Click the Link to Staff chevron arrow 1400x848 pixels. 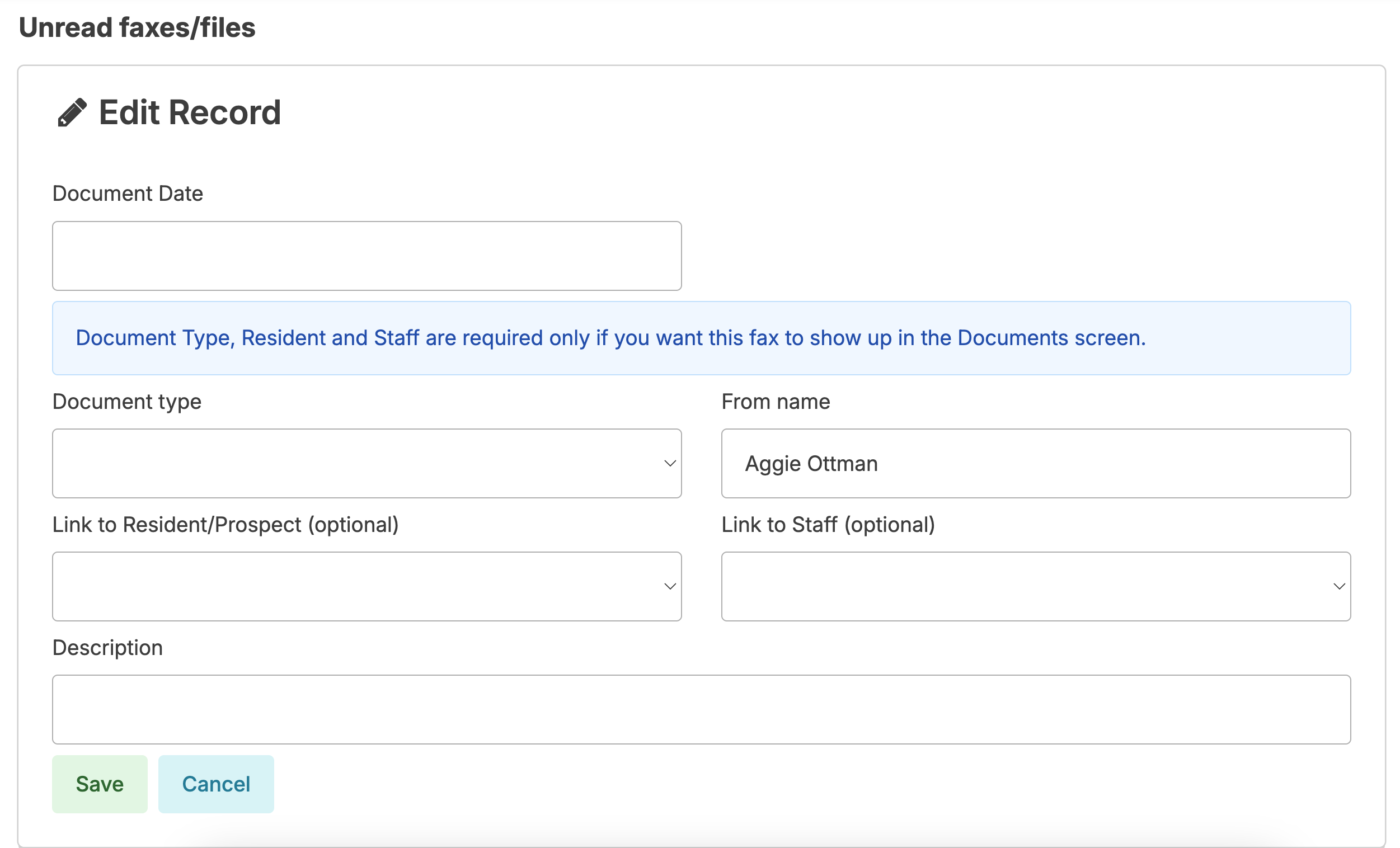1338,586
